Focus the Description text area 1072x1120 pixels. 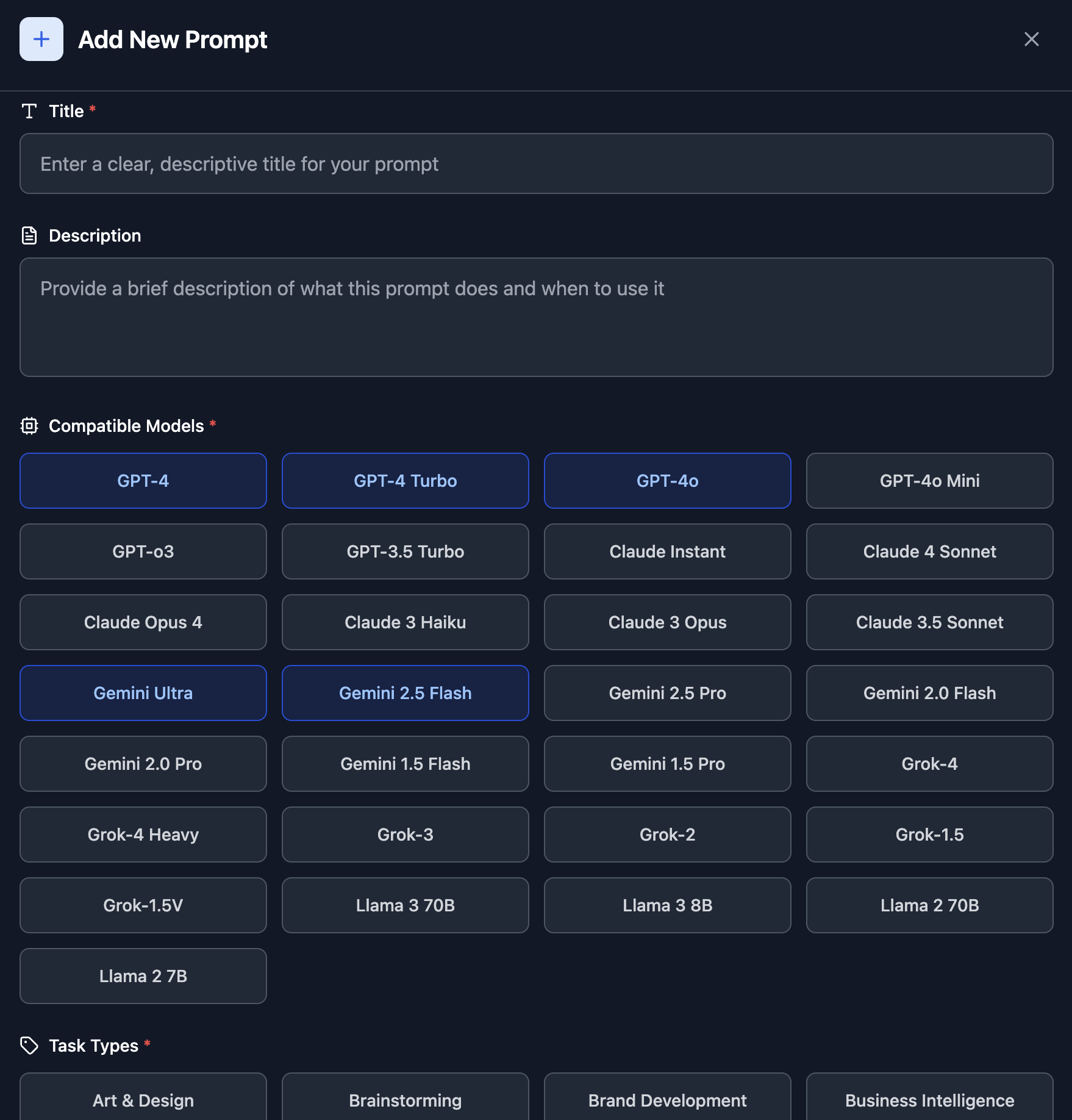pyautogui.click(x=537, y=317)
